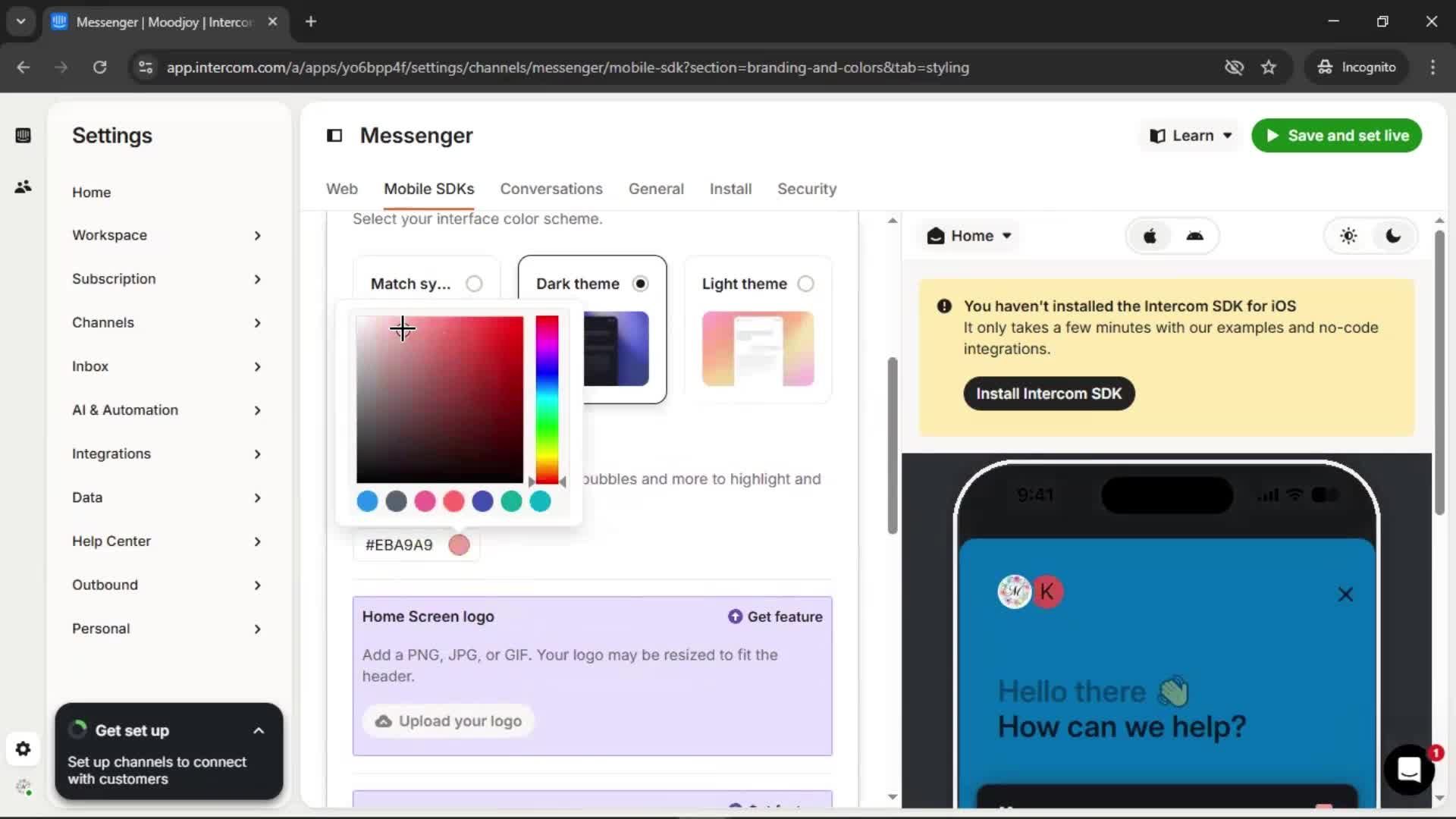Bookmark this page with star icon
Viewport: 1456px width, 819px height.
1269,67
